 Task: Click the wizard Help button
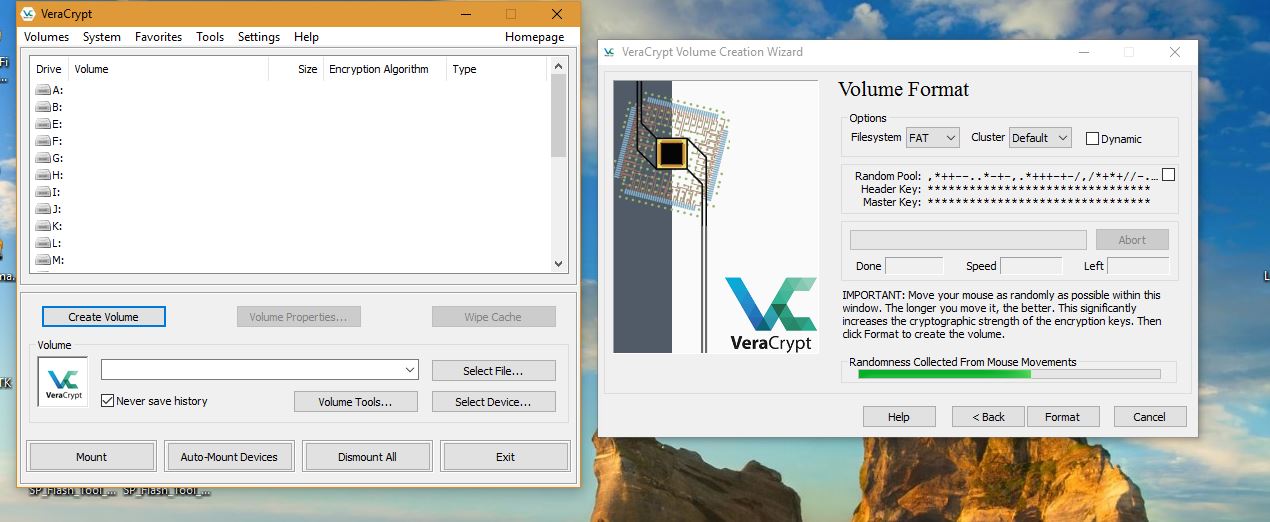(899, 417)
